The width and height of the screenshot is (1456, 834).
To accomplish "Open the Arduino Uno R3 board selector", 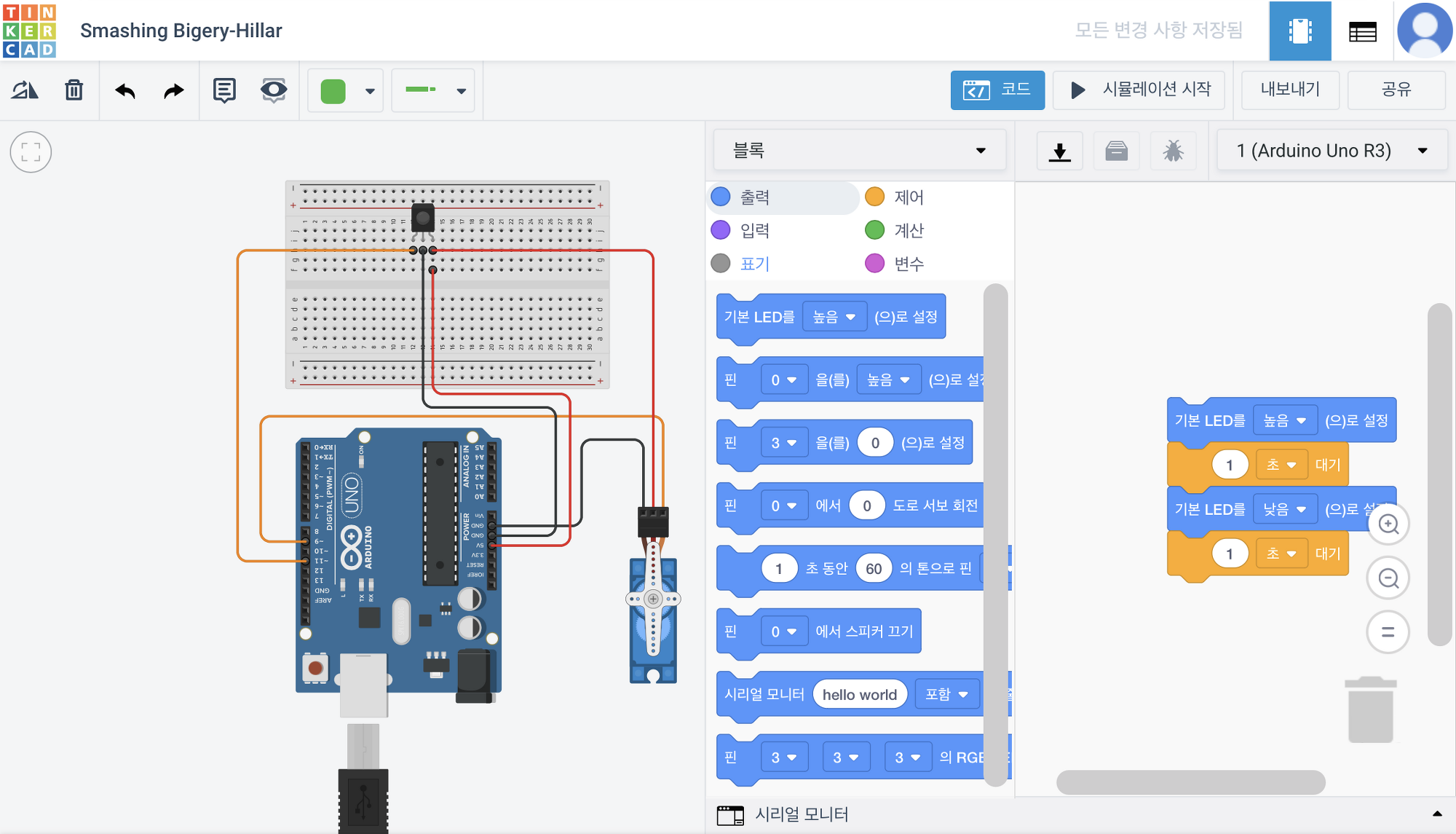I will pos(1331,151).
